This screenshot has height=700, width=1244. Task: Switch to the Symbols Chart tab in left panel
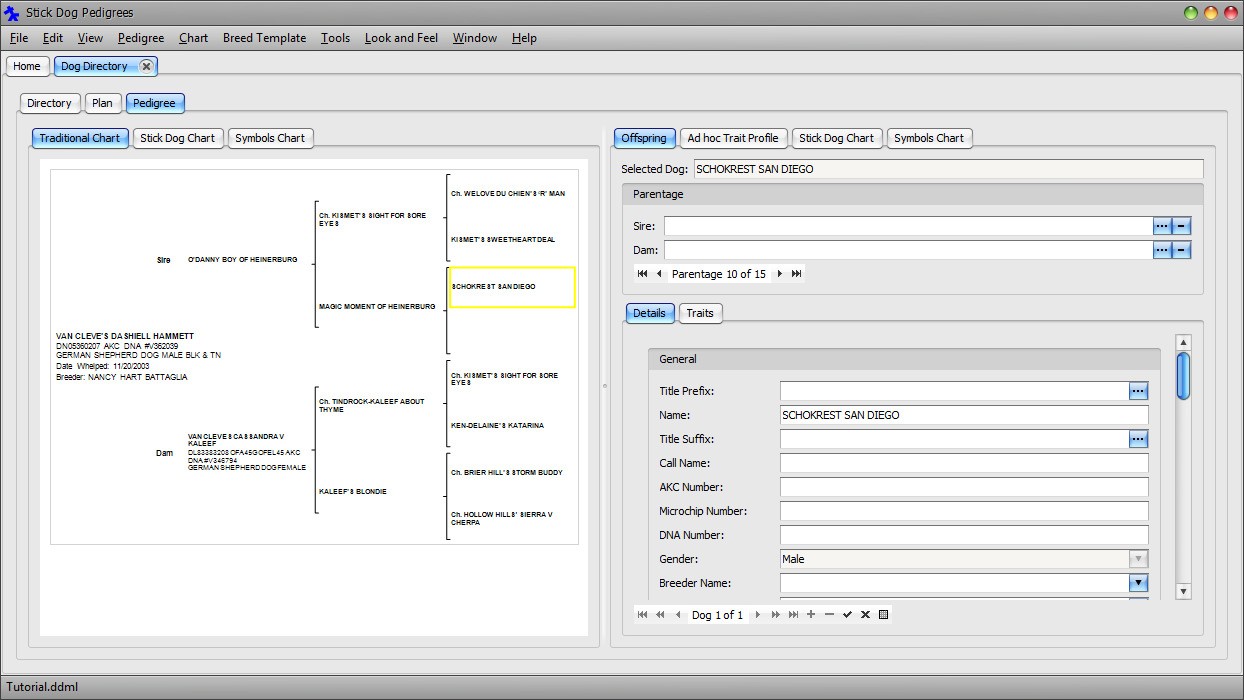[x=270, y=138]
